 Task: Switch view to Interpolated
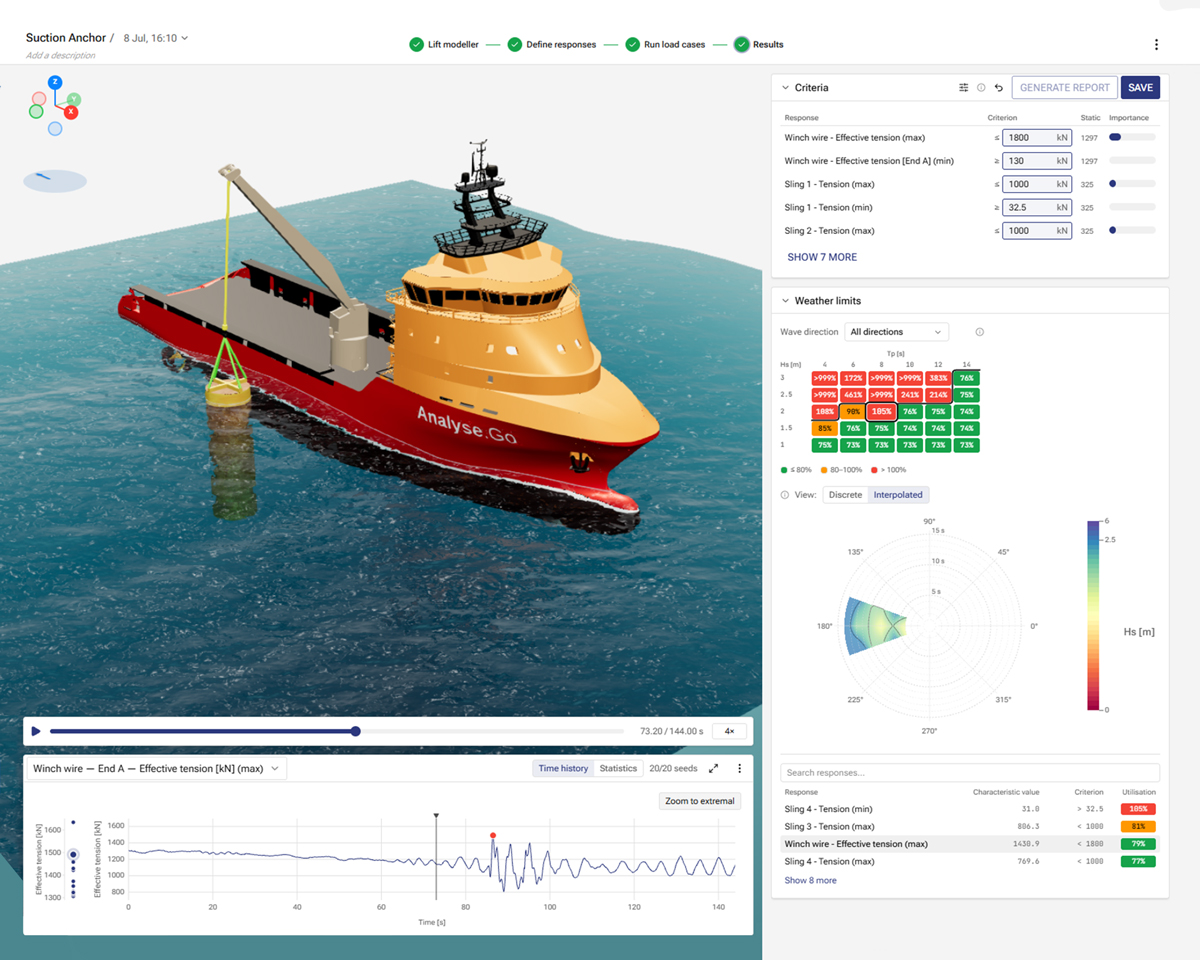pyautogui.click(x=898, y=495)
